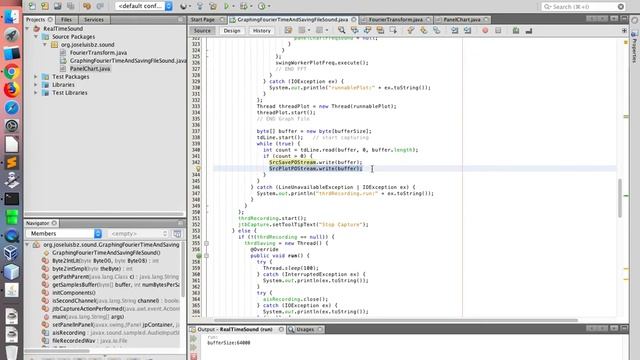This screenshot has height=360, width=640.
Task: Click the Navigator filter panel icon
Action: pyautogui.click(x=177, y=234)
